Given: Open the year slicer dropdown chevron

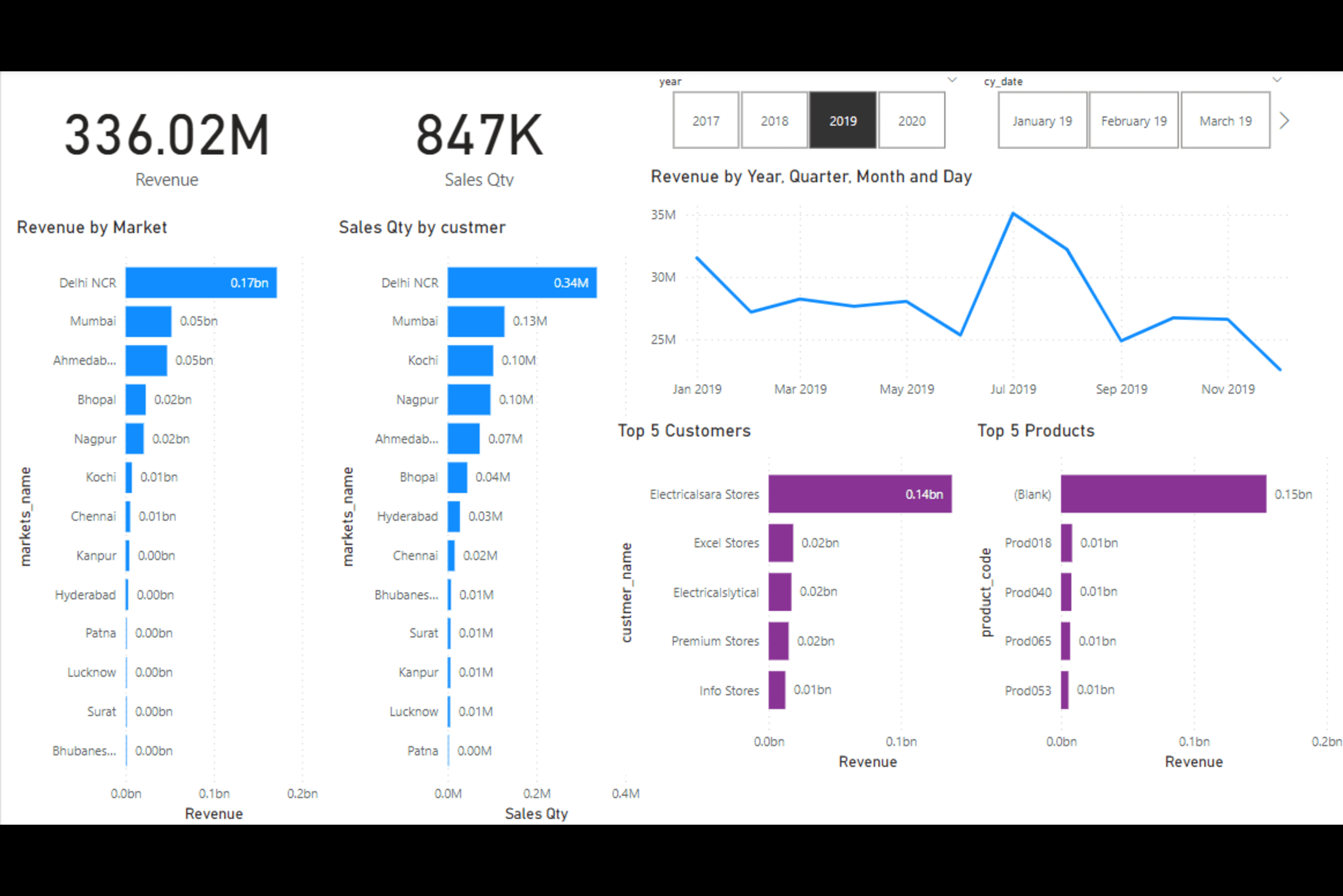Looking at the screenshot, I should (952, 80).
